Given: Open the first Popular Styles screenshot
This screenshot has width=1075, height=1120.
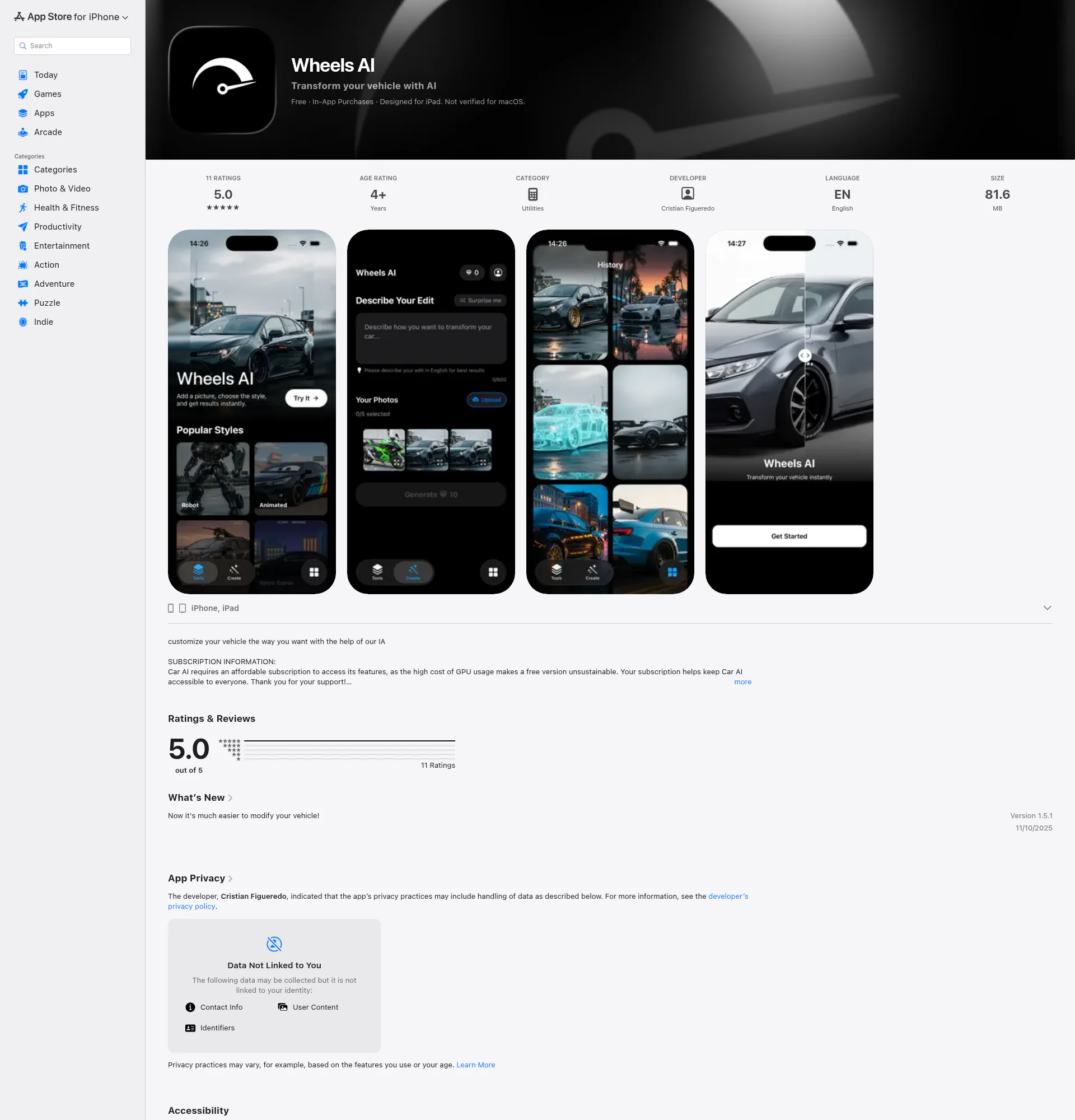Looking at the screenshot, I should click(252, 412).
